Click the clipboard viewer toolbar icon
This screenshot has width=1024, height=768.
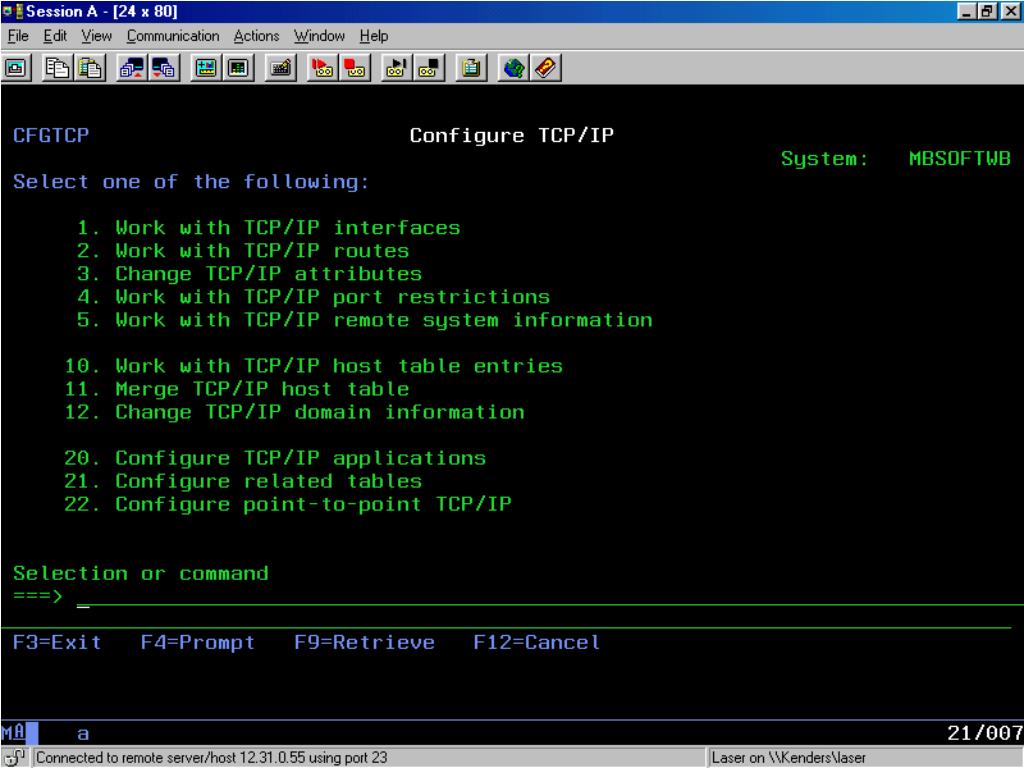pos(471,68)
